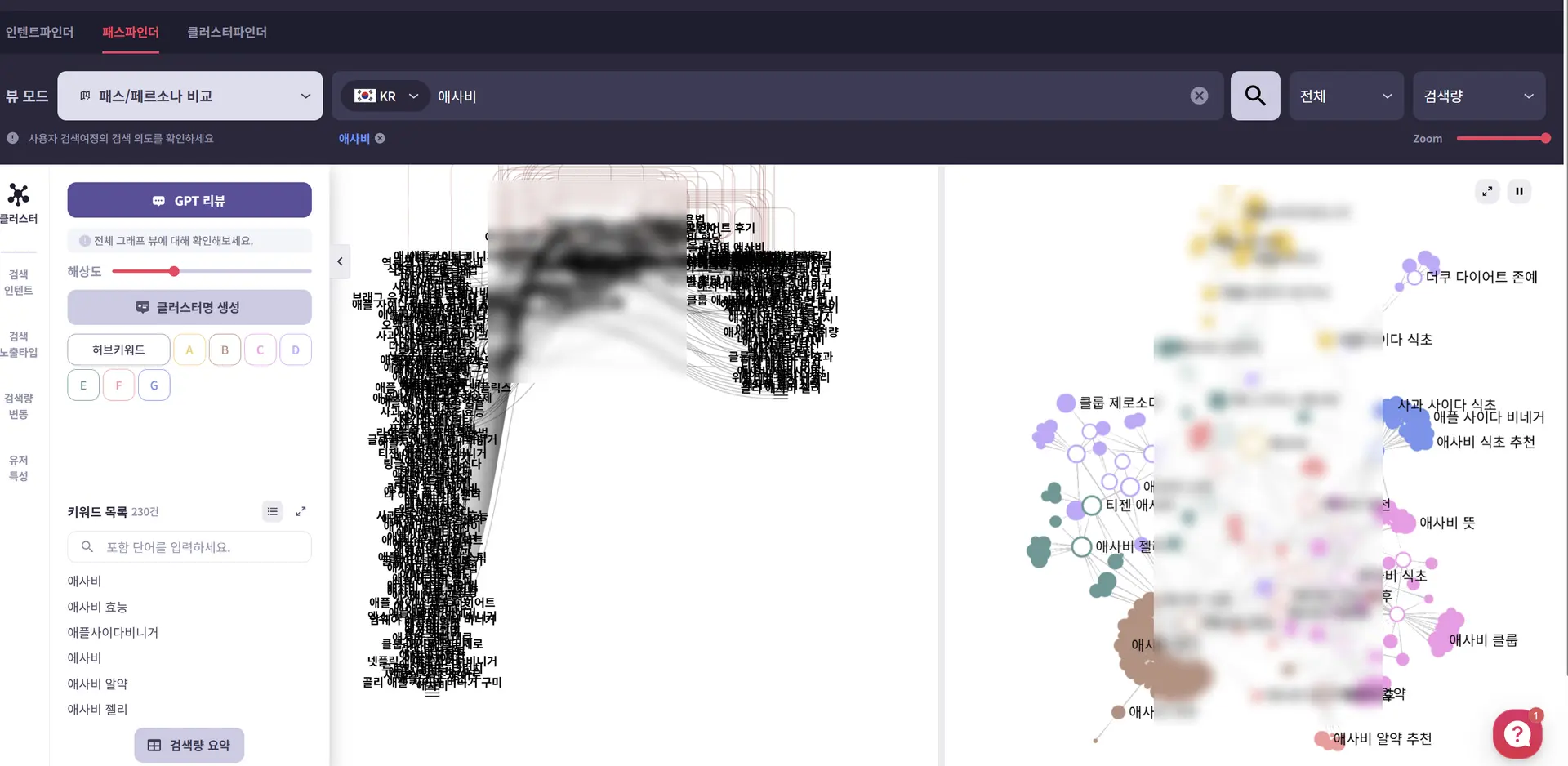Pause the cluster graph animation
This screenshot has height=766, width=1568.
[1519, 191]
